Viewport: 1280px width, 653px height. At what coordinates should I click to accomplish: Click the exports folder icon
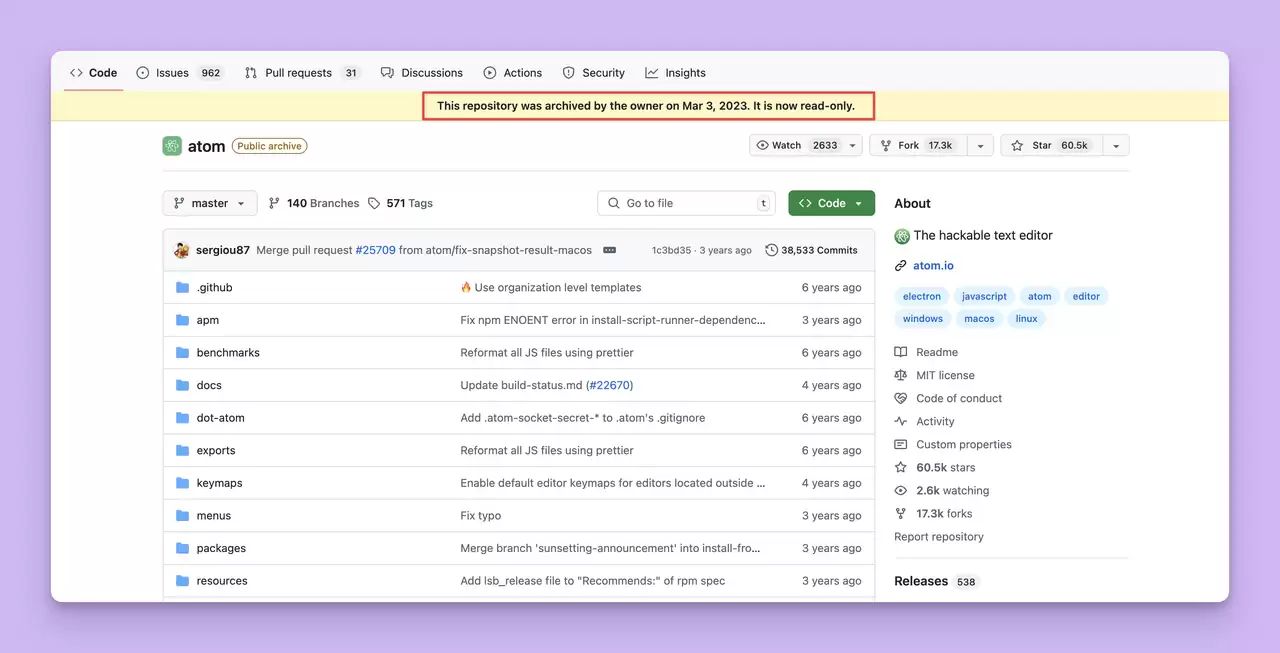[182, 450]
